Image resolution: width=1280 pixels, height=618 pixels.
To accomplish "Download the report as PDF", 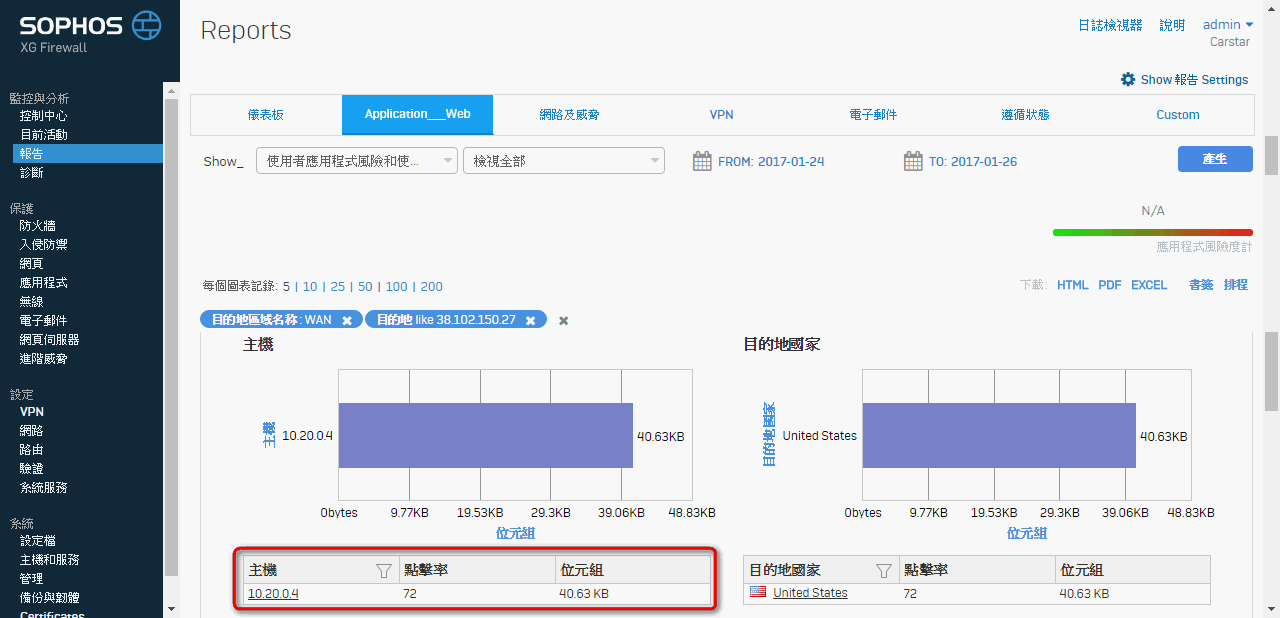I will pos(1109,285).
